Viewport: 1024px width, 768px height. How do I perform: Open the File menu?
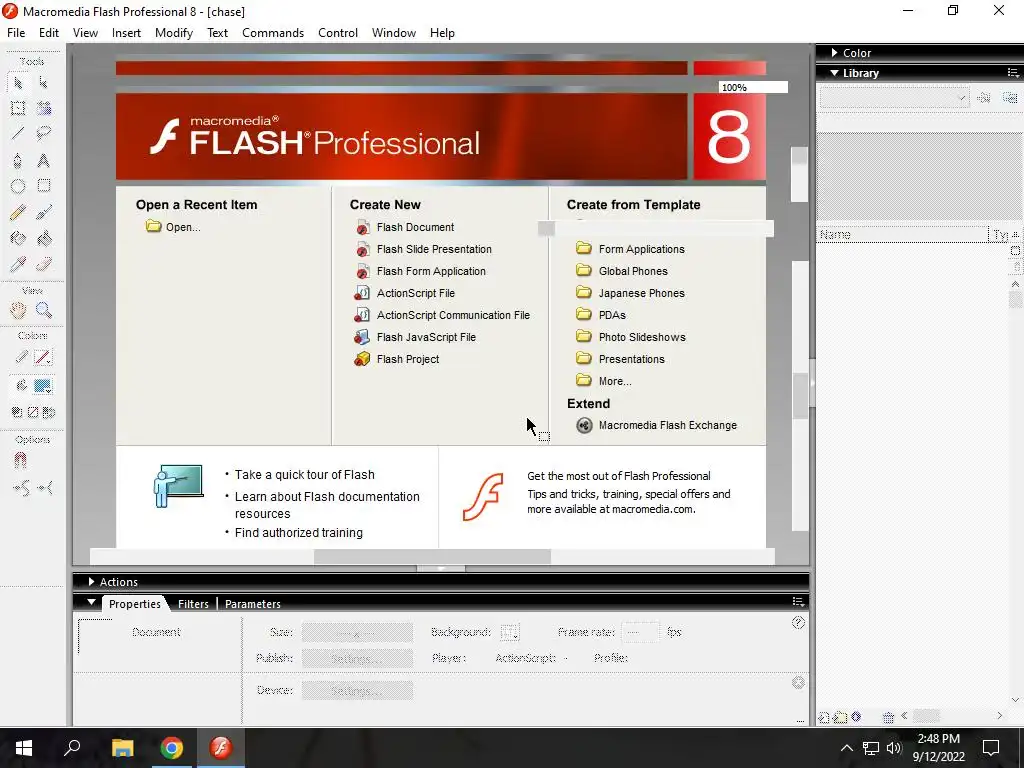click(x=16, y=33)
